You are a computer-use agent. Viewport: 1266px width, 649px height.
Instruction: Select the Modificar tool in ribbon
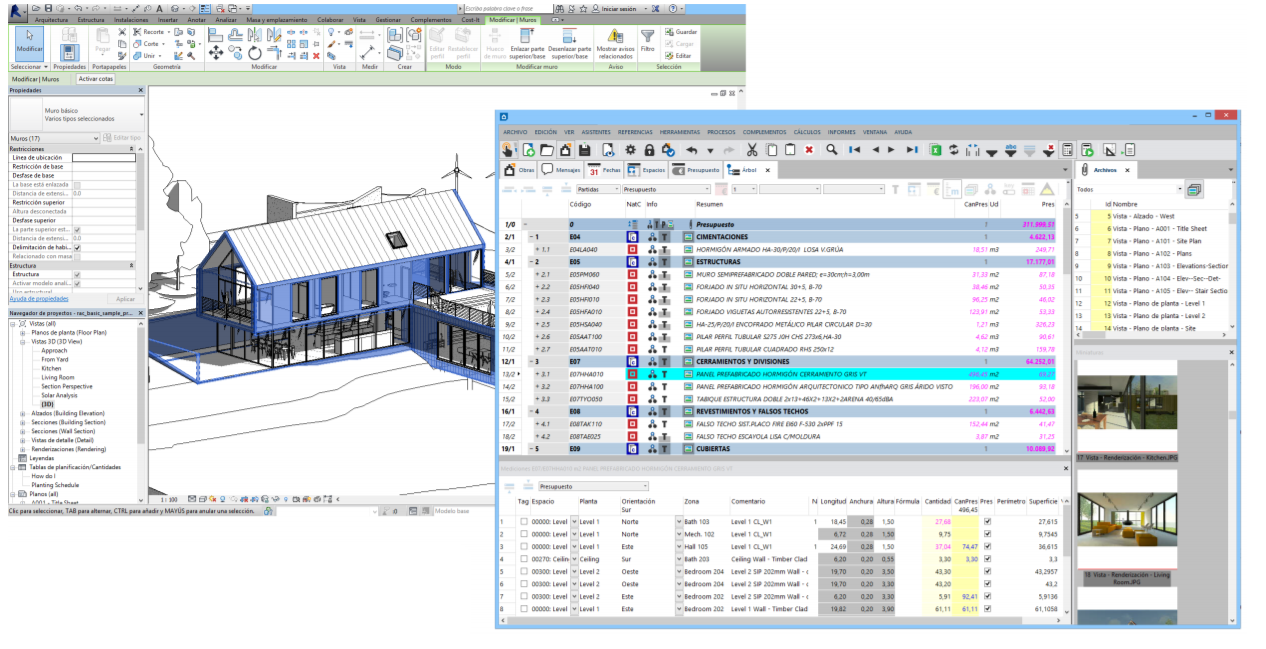[x=29, y=42]
